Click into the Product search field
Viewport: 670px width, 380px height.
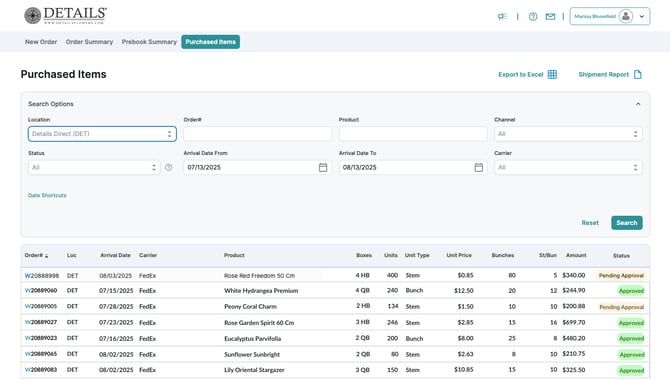(x=413, y=134)
